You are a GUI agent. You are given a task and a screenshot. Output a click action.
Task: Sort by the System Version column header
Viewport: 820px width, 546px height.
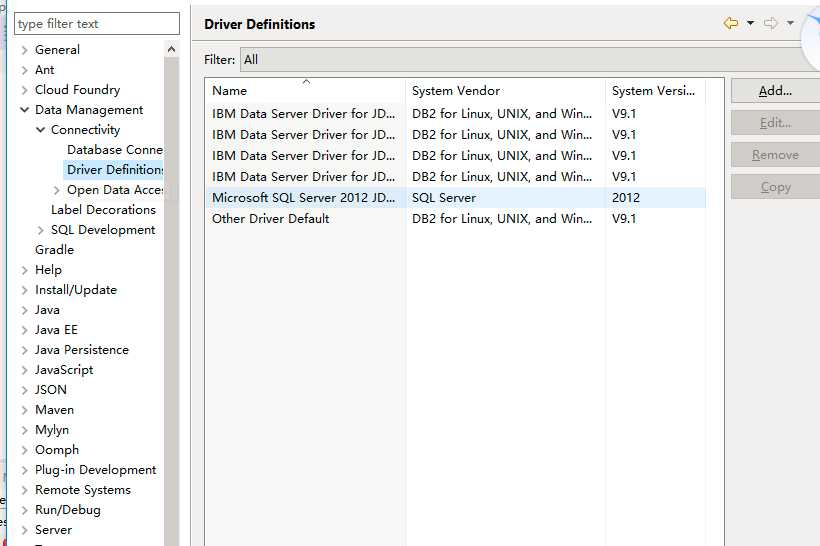click(x=655, y=91)
